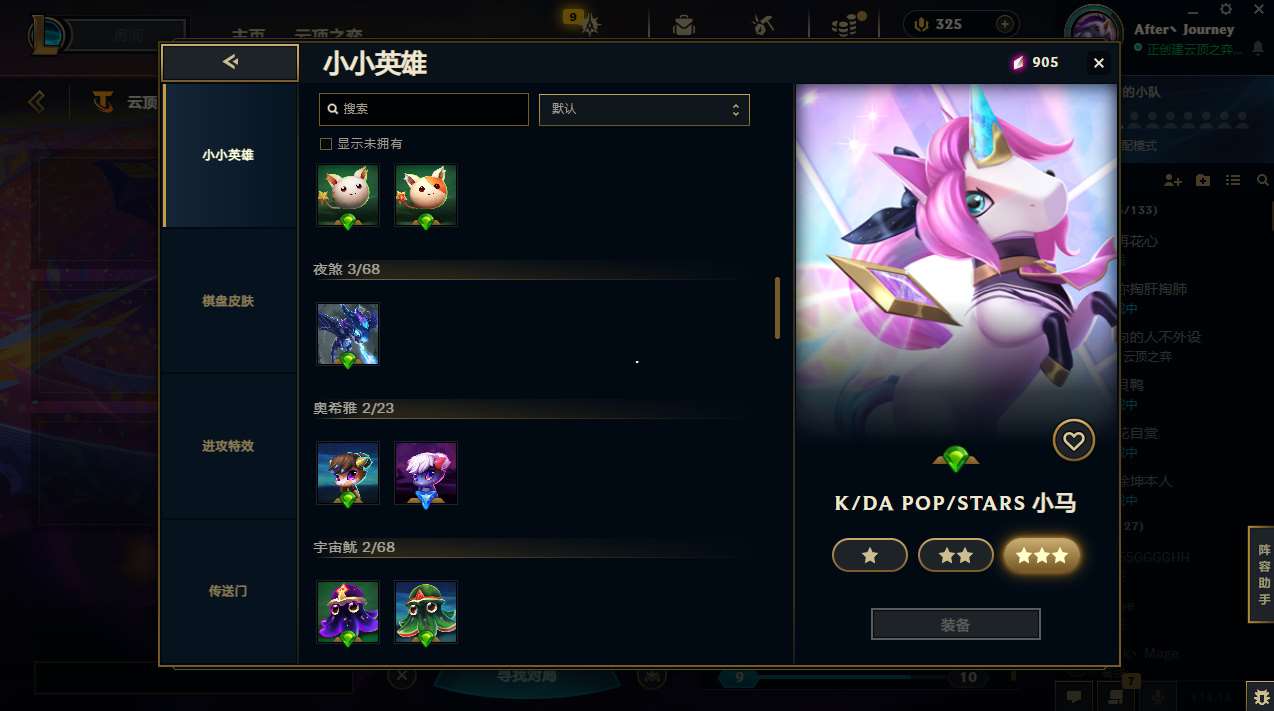Switch to the 进攻特效 tab
The height and width of the screenshot is (711, 1274).
[229, 446]
